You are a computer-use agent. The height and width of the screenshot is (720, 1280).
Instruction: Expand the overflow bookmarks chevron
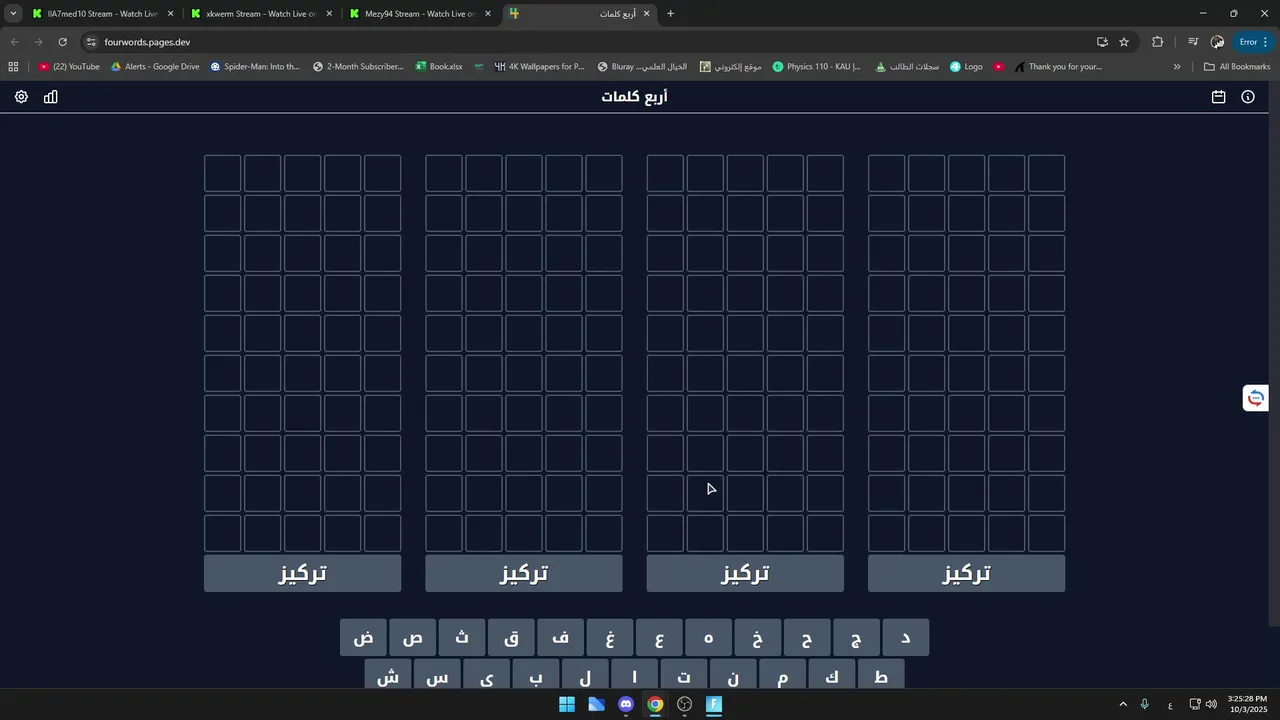click(x=1177, y=67)
